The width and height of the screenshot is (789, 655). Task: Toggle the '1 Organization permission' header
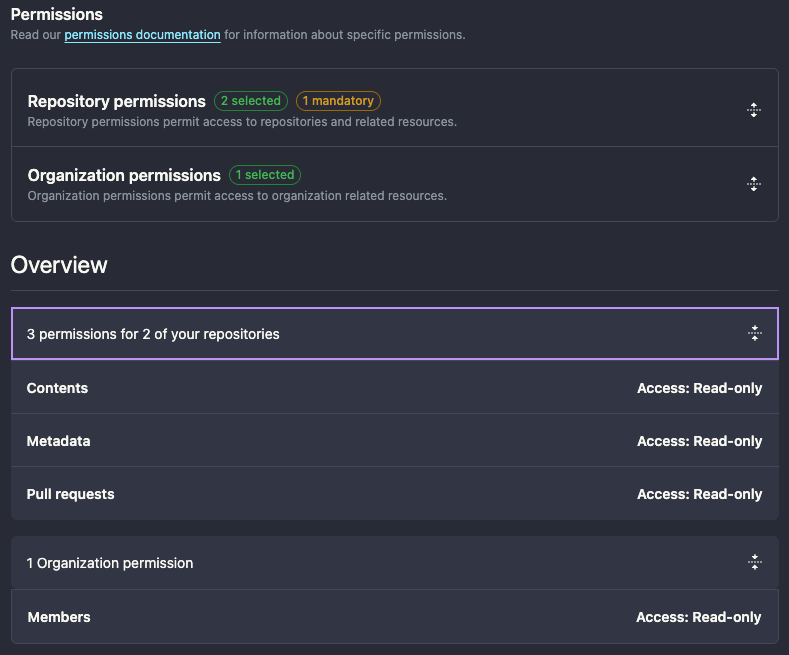tap(110, 563)
